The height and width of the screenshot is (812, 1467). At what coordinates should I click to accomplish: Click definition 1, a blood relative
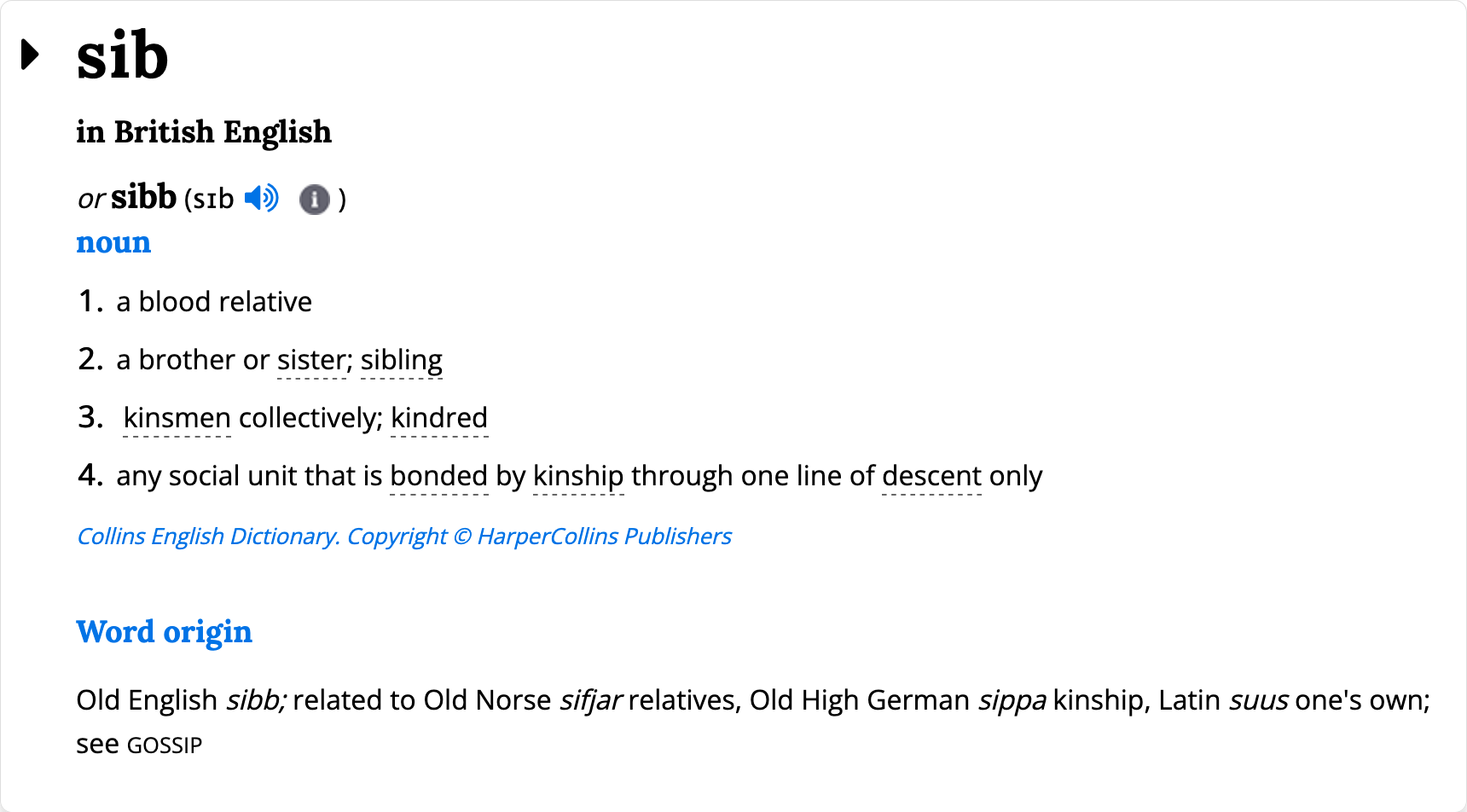pyautogui.click(x=213, y=300)
